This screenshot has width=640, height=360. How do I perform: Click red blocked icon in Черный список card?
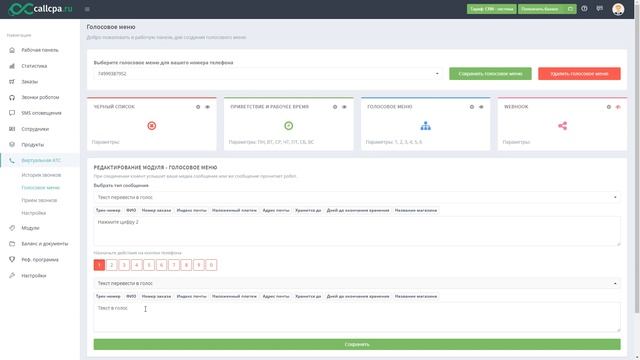[x=152, y=126]
